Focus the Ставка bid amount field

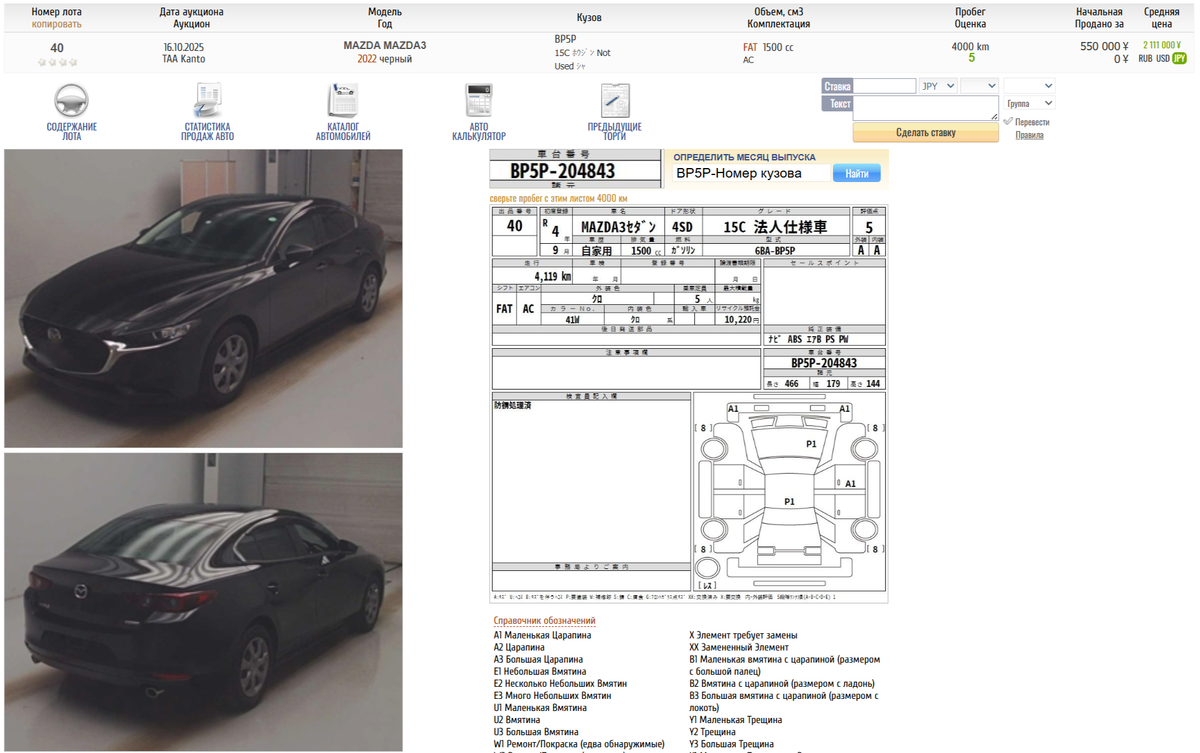tap(885, 86)
